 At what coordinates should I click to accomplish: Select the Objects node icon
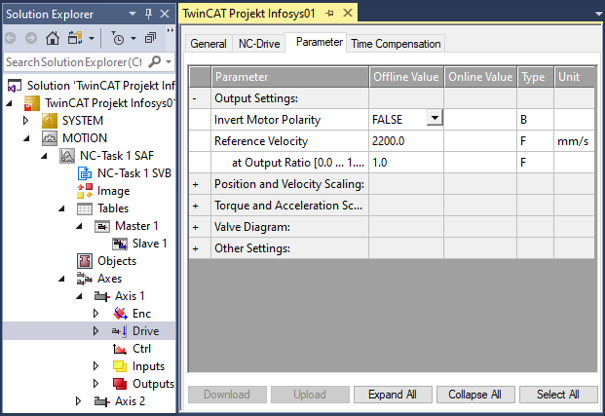tap(84, 261)
